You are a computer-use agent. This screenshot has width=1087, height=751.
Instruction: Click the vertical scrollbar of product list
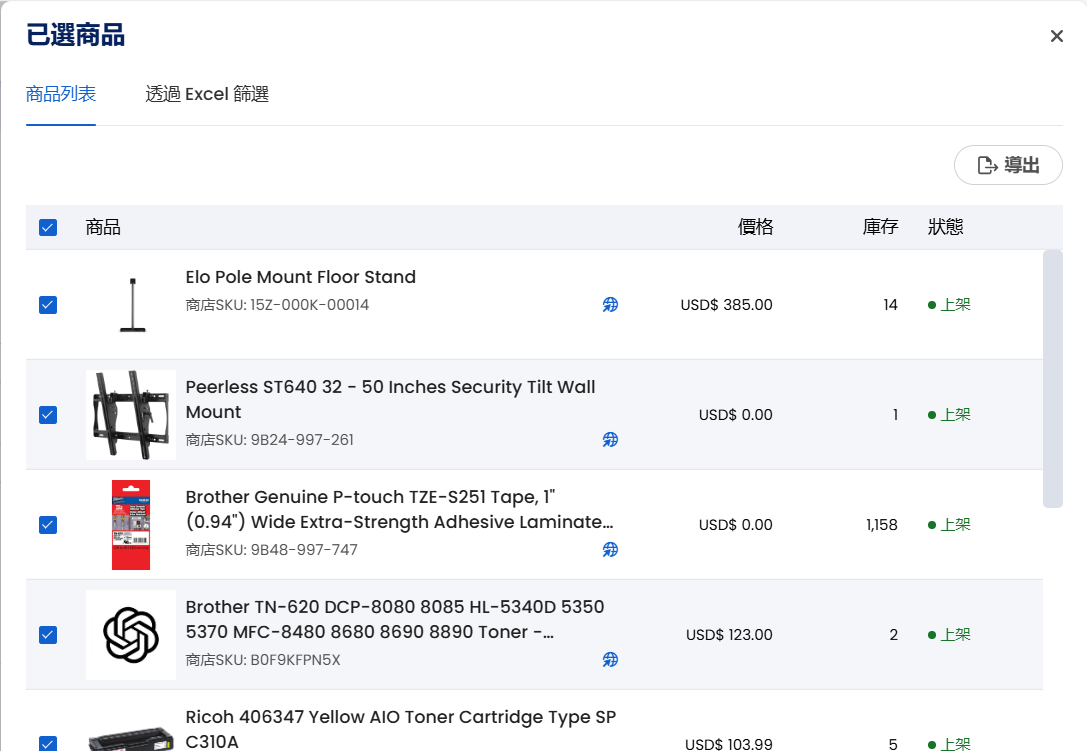coord(1052,380)
